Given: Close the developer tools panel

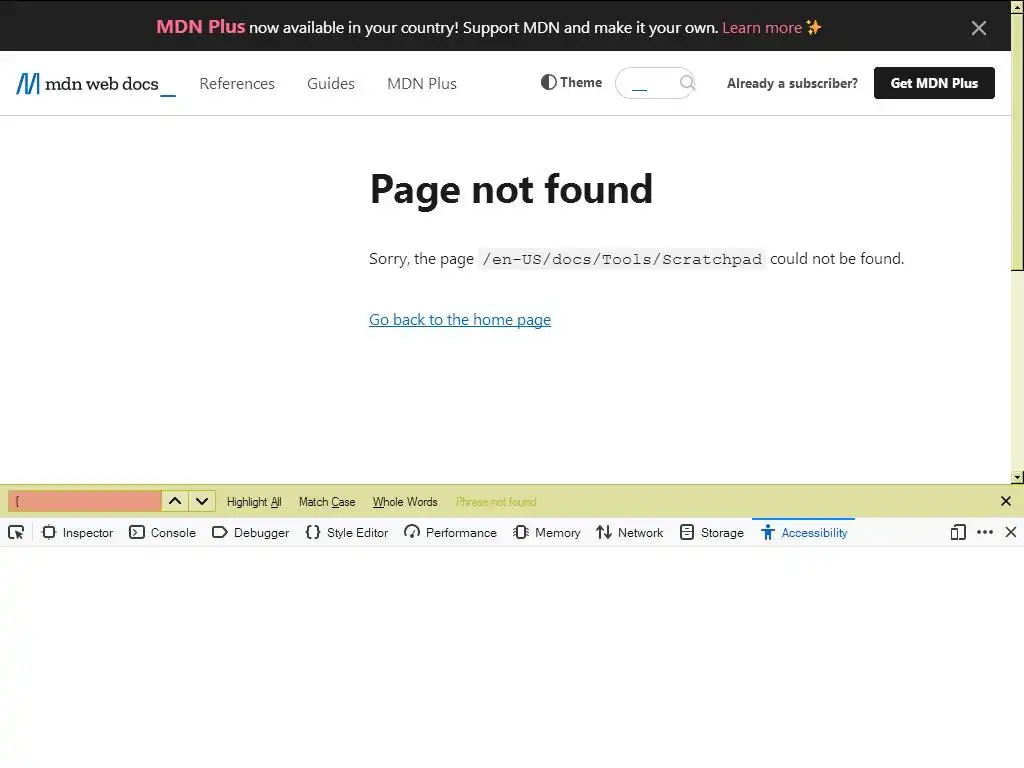Looking at the screenshot, I should (x=1011, y=532).
